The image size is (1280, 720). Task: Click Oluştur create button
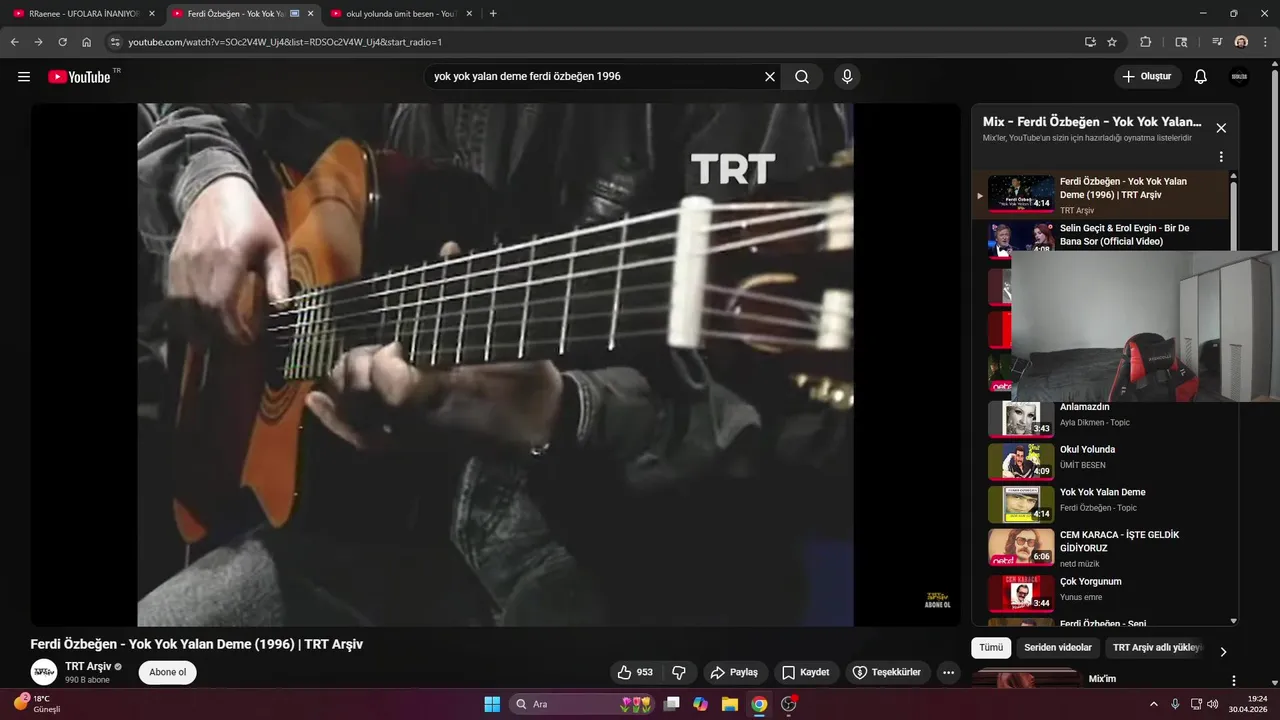1148,77
